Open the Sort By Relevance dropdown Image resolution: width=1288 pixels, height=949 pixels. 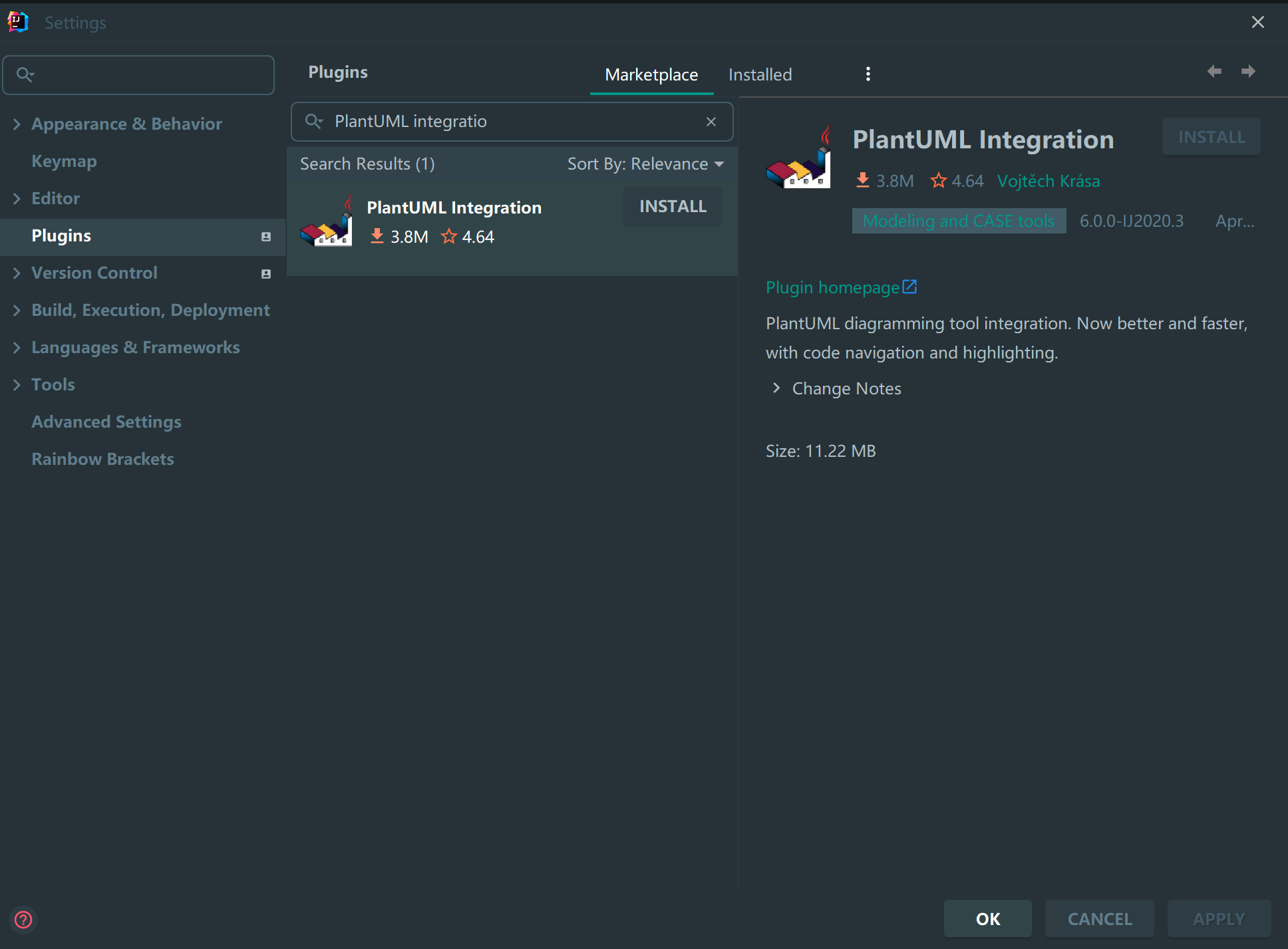pos(645,164)
